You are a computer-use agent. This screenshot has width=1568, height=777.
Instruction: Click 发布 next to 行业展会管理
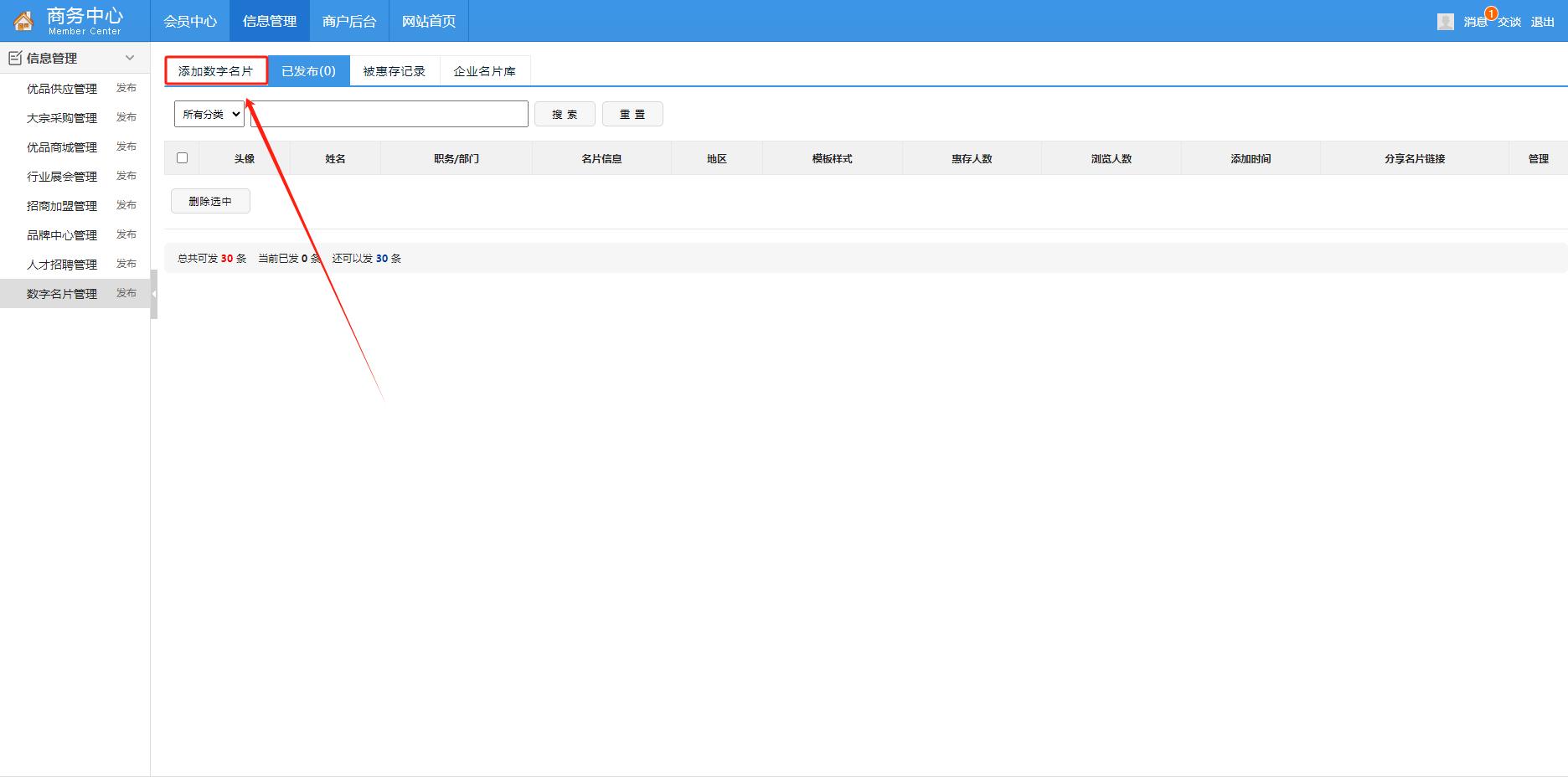click(x=126, y=176)
